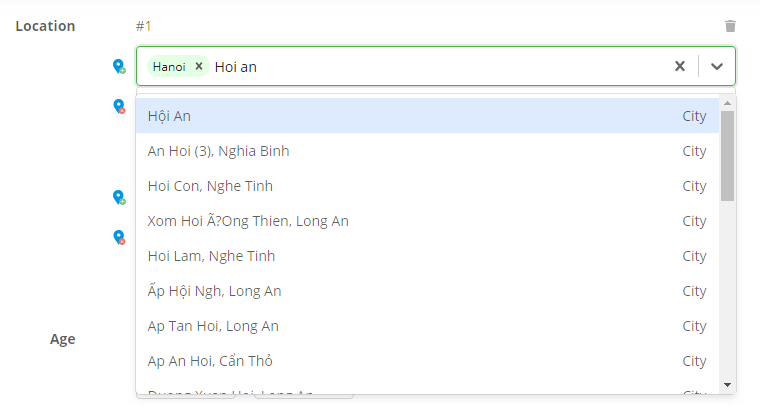
Task: Delete location #1 with the trash icon
Action: (x=730, y=26)
